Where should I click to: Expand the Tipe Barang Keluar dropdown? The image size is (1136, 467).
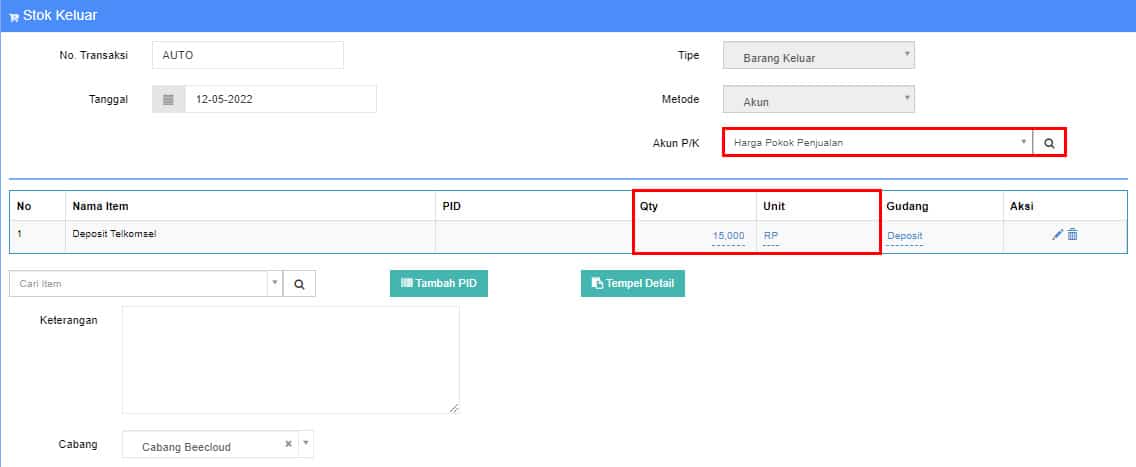click(x=906, y=54)
